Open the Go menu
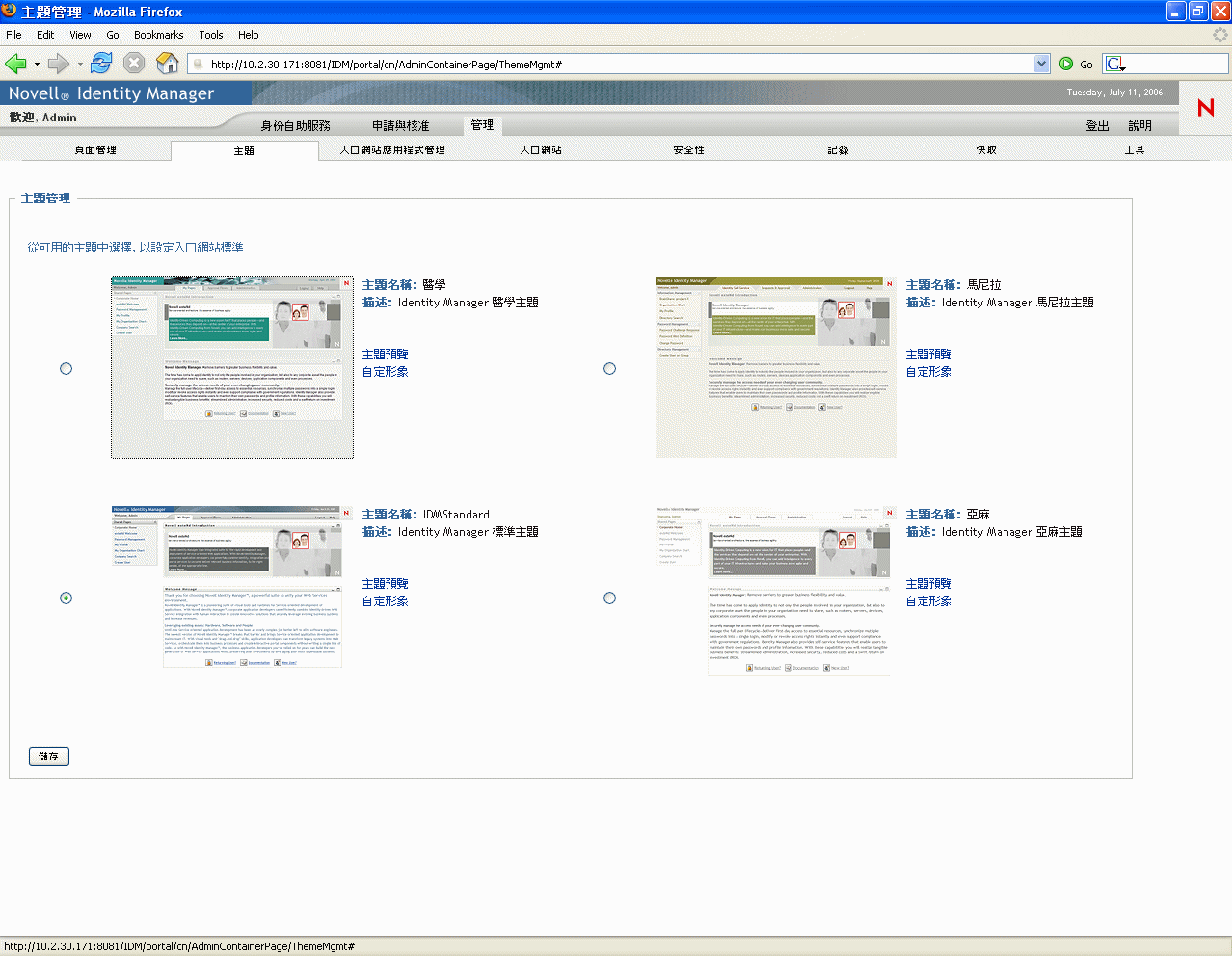The height and width of the screenshot is (956, 1232). [113, 35]
